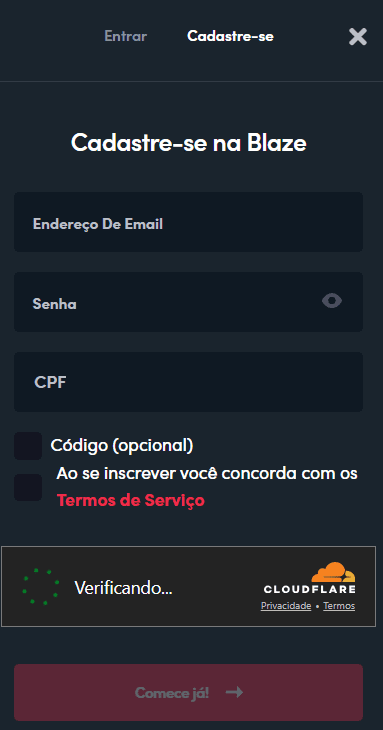
Task: Select the Cadastre-se tab
Action: pos(230,36)
